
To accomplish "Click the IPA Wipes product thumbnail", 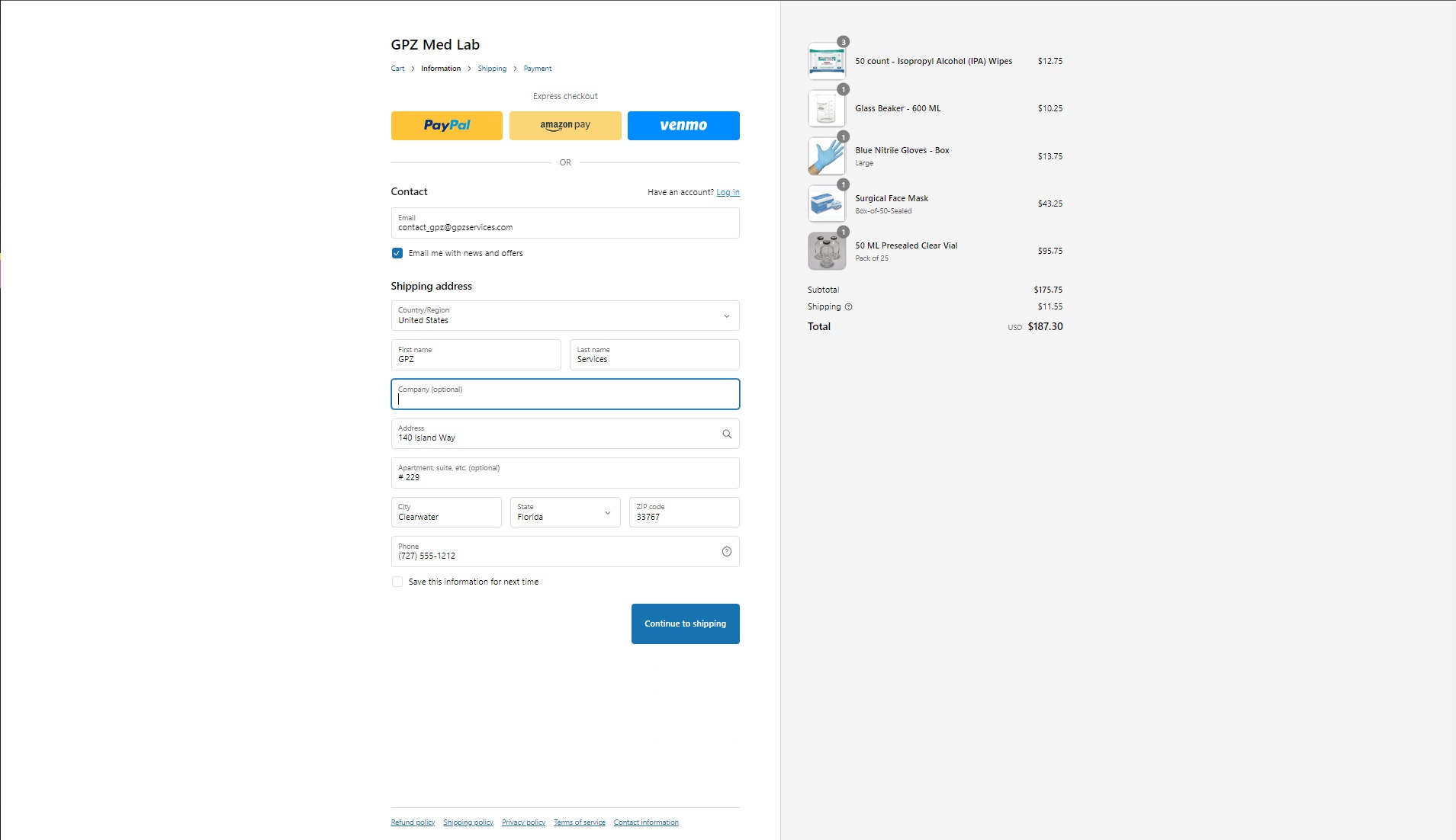I will click(827, 61).
